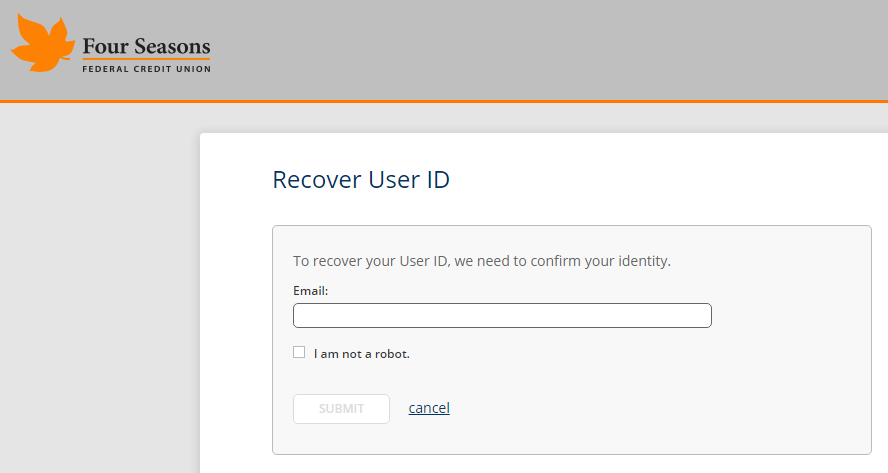
Task: Follow the cancel link
Action: tap(429, 408)
